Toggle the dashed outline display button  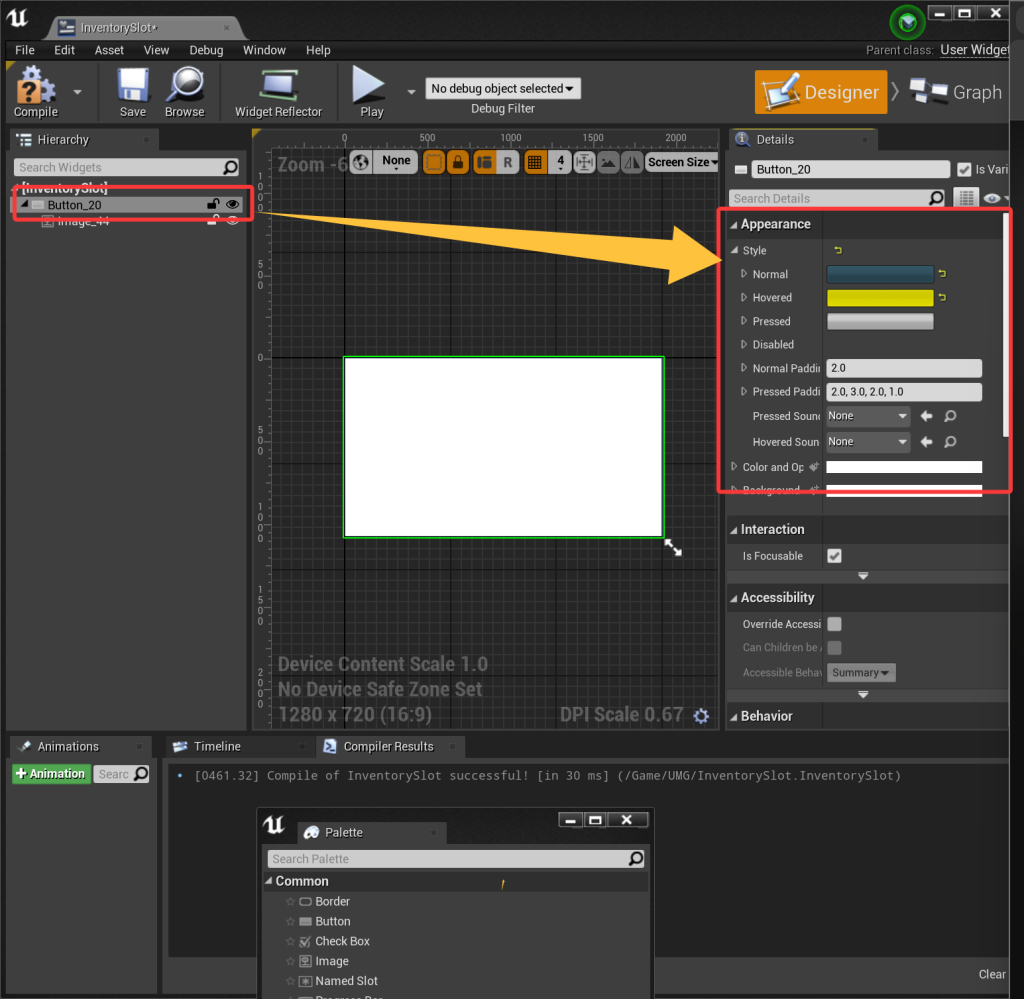[x=434, y=163]
